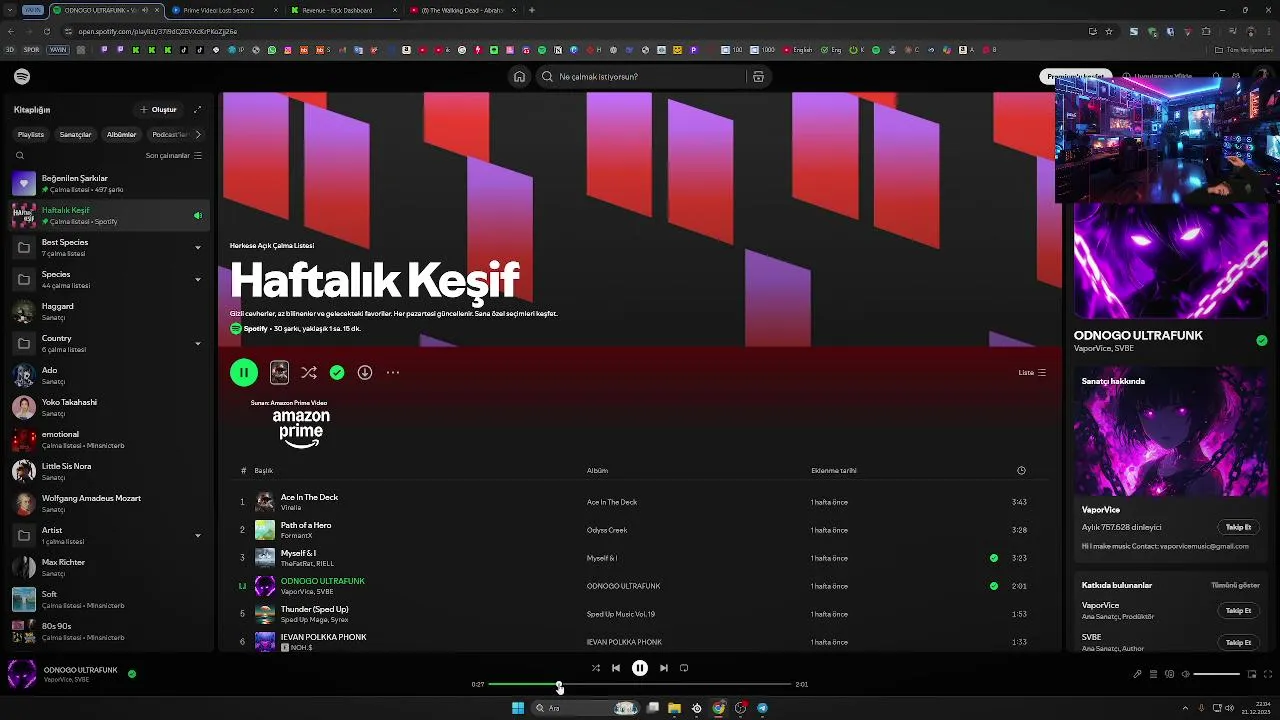Open the emotional playlist in the library
This screenshot has width=1280, height=720.
pos(108,439)
